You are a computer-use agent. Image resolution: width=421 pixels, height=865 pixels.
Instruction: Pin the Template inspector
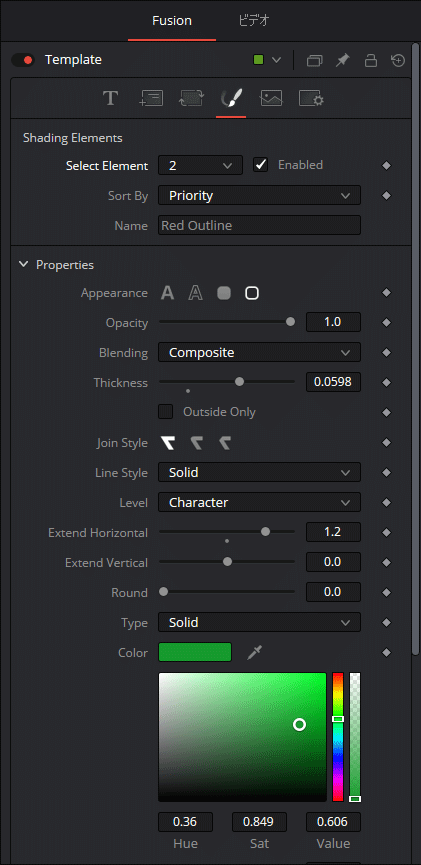click(343, 60)
